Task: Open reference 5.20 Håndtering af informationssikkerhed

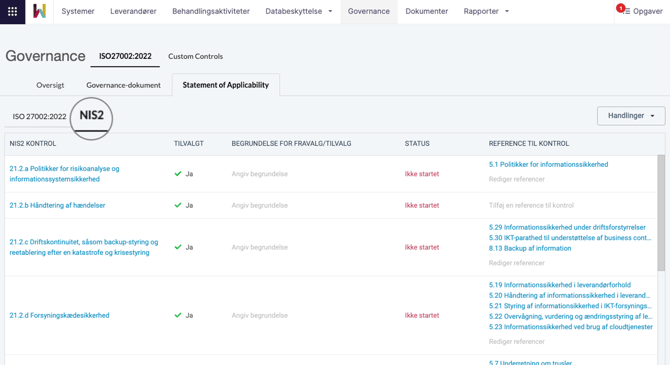Action: click(x=570, y=295)
